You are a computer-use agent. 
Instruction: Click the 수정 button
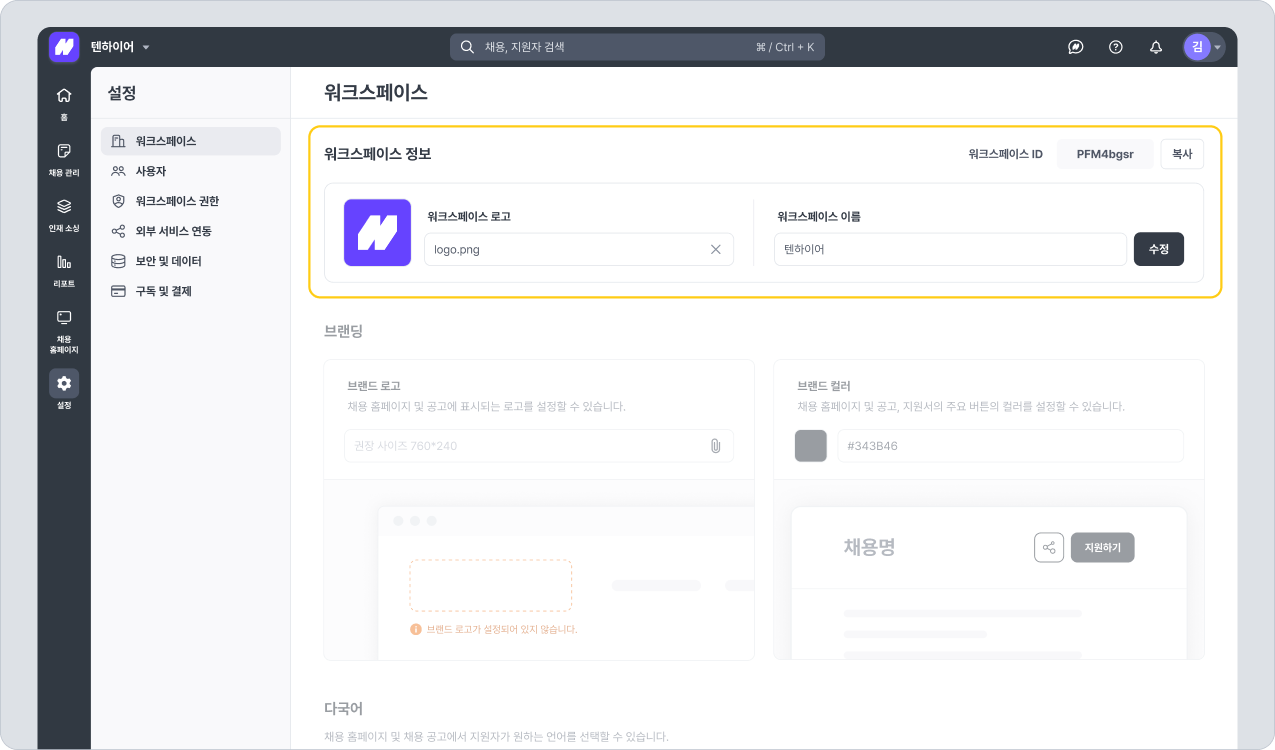(1159, 249)
